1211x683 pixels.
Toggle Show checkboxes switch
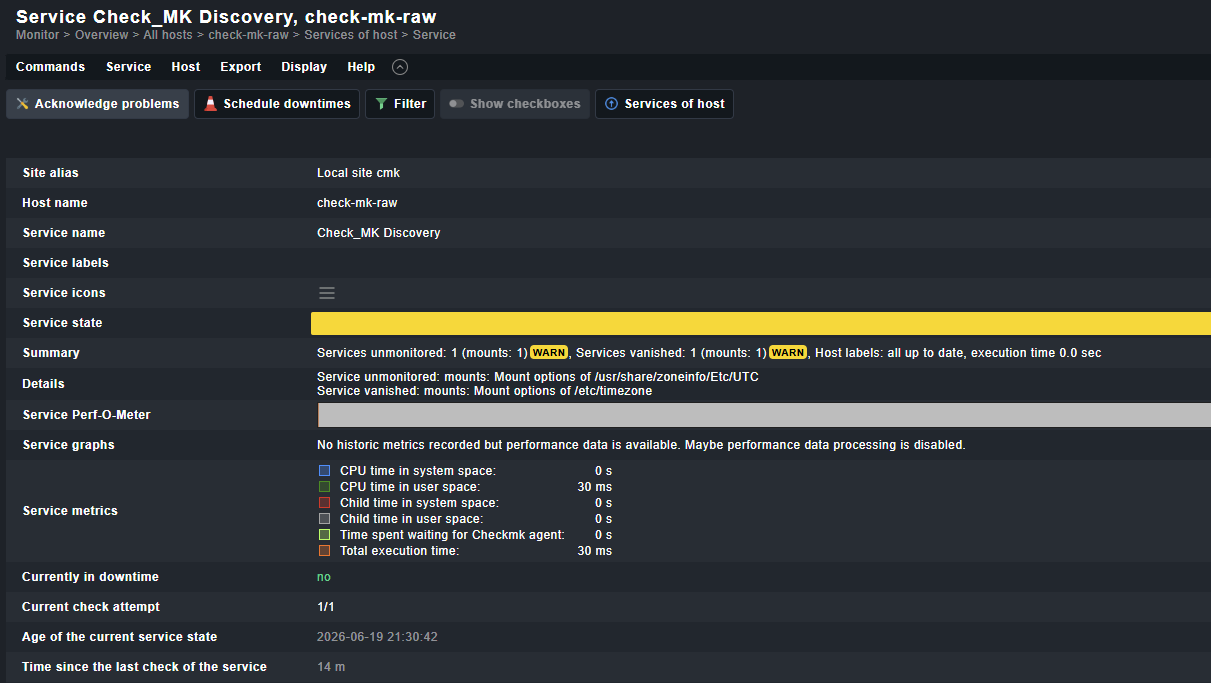point(515,104)
